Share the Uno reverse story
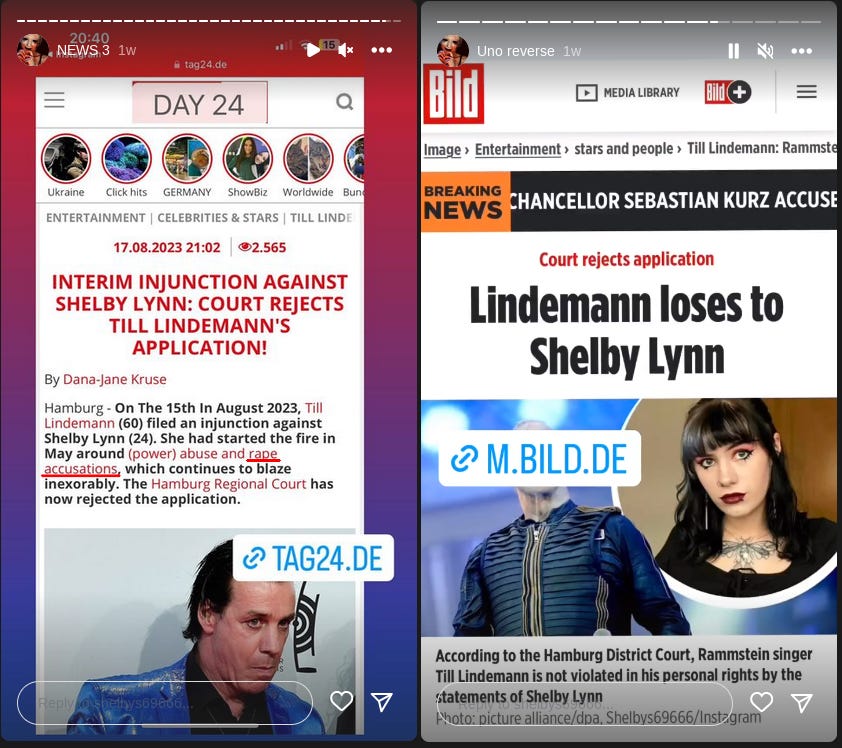 click(x=802, y=702)
